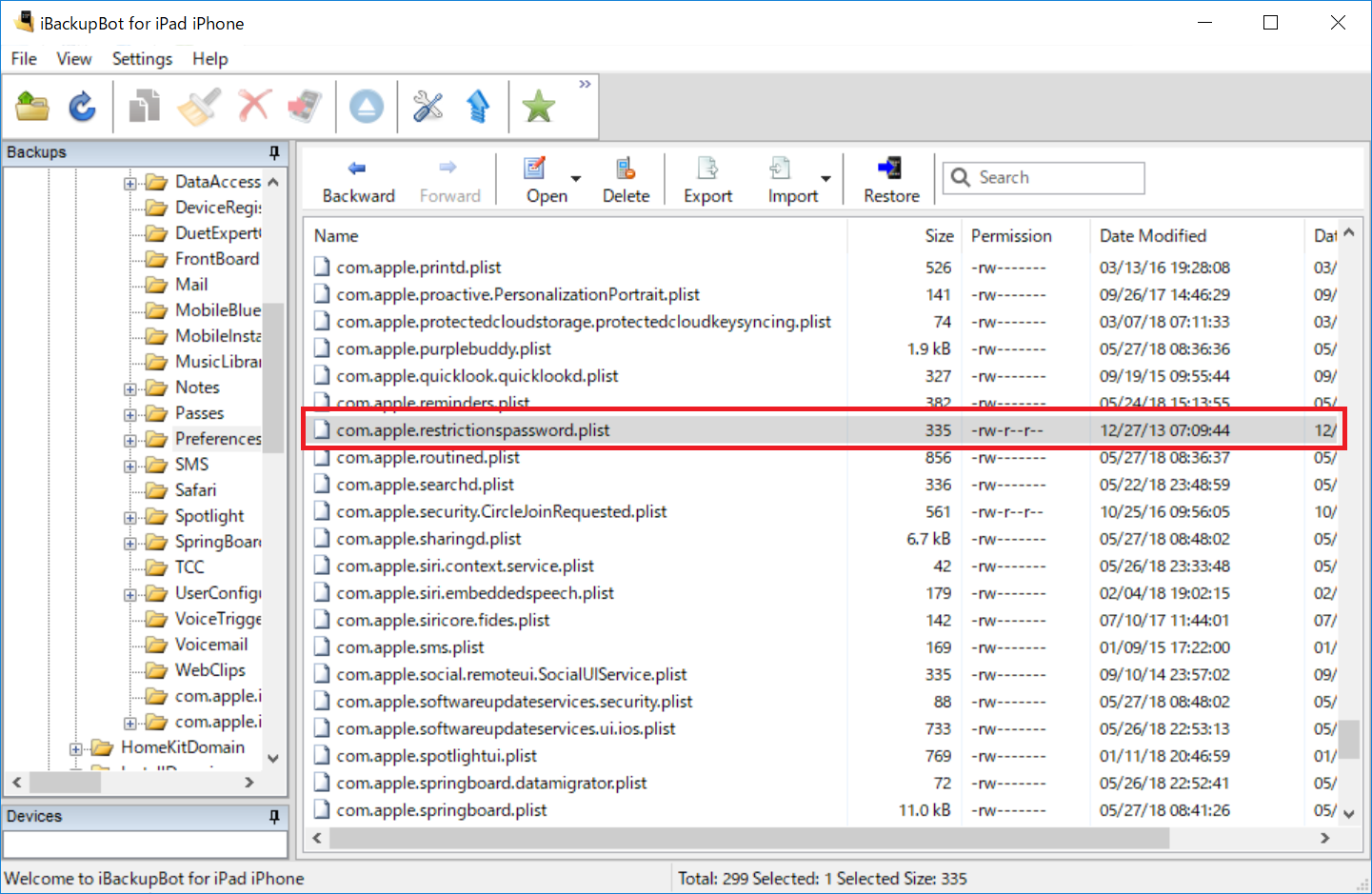Viewport: 1372px width, 894px height.
Task: Click the Preferences folder icon in the tree
Action: (156, 439)
